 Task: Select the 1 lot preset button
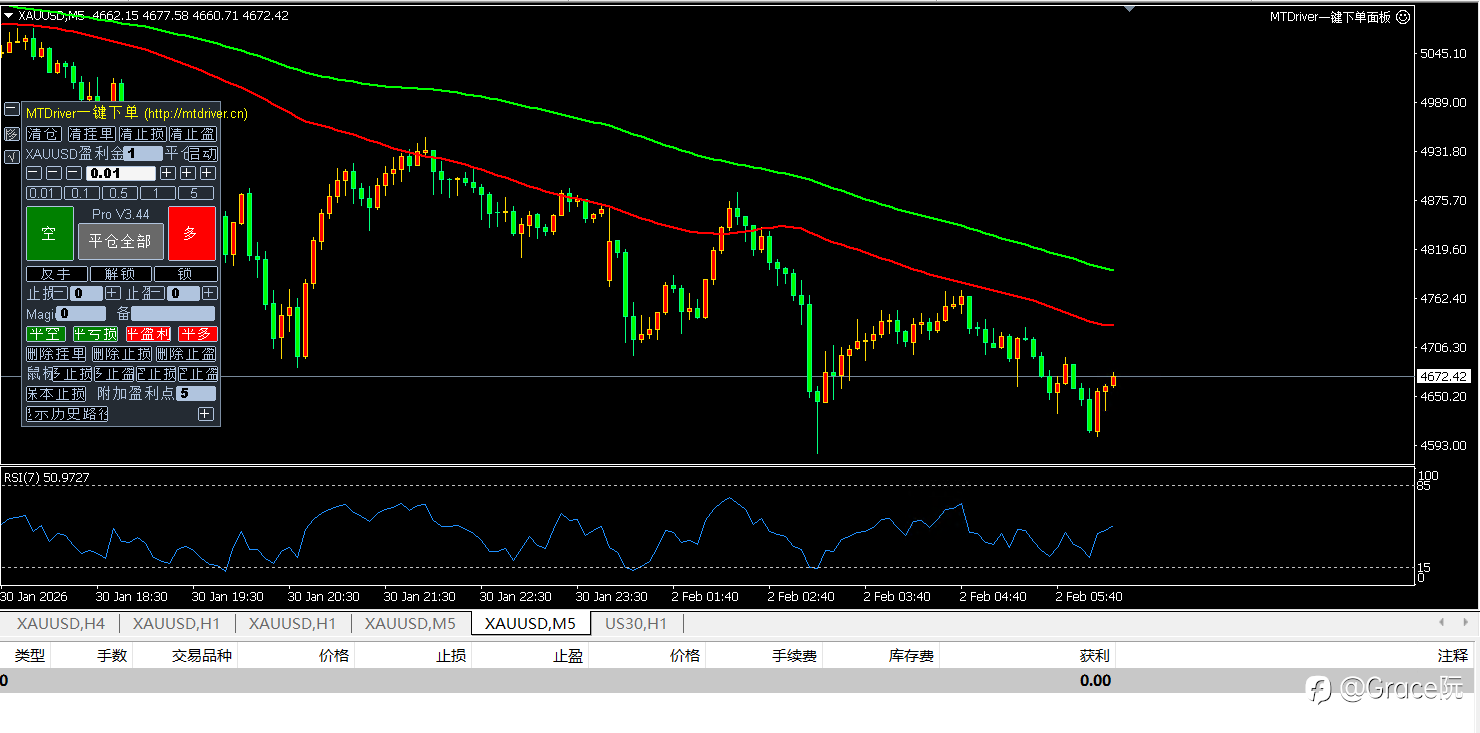coord(158,193)
